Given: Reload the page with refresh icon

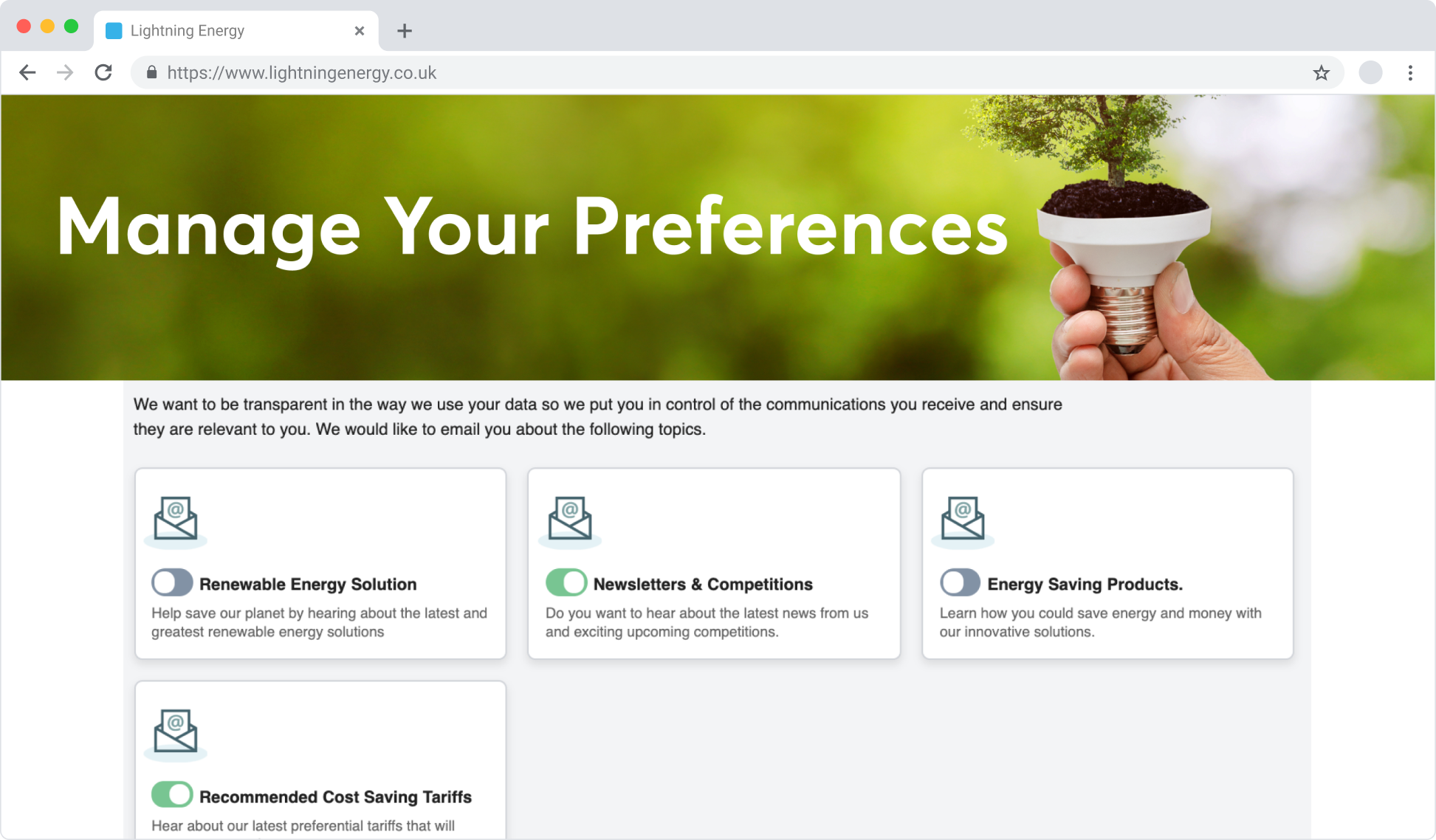Looking at the screenshot, I should click(x=103, y=72).
